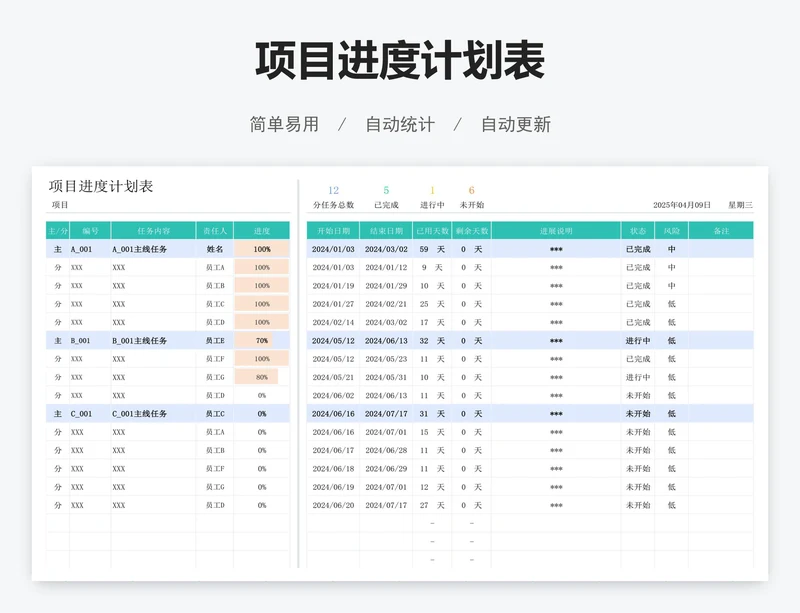This screenshot has height=613, width=800.
Task: Click the 风险 column header
Action: [x=671, y=231]
